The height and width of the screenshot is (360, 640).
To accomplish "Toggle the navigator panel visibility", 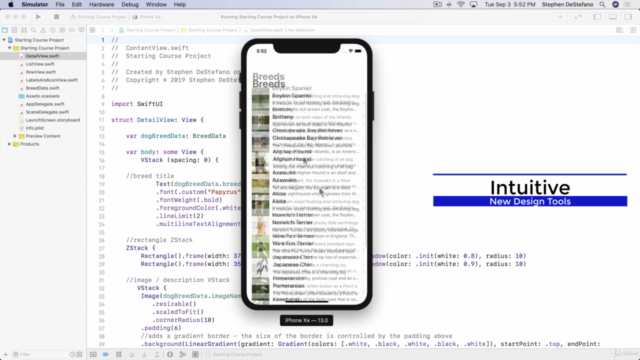I will point(597,17).
